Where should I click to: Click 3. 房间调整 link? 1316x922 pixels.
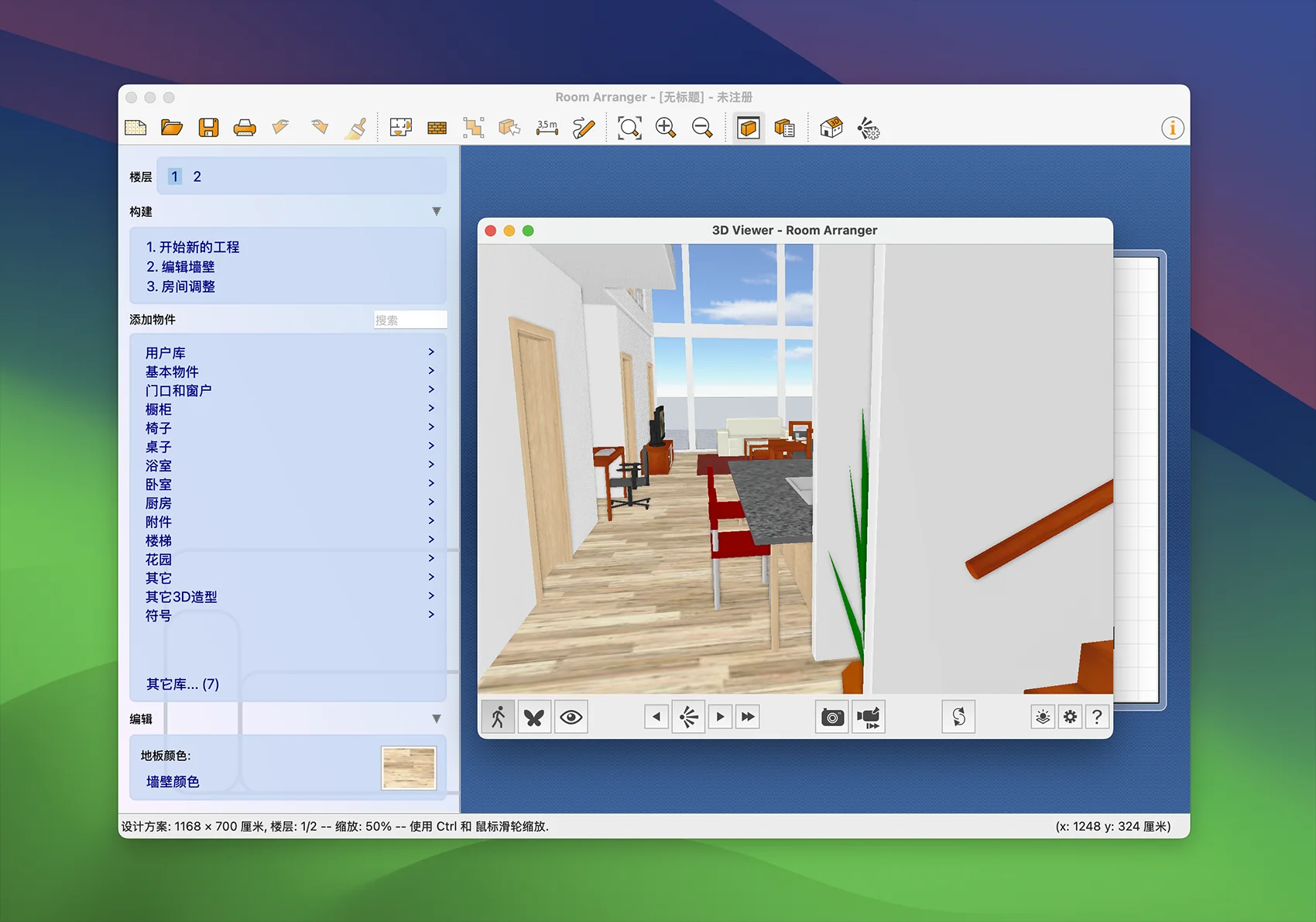click(x=180, y=286)
